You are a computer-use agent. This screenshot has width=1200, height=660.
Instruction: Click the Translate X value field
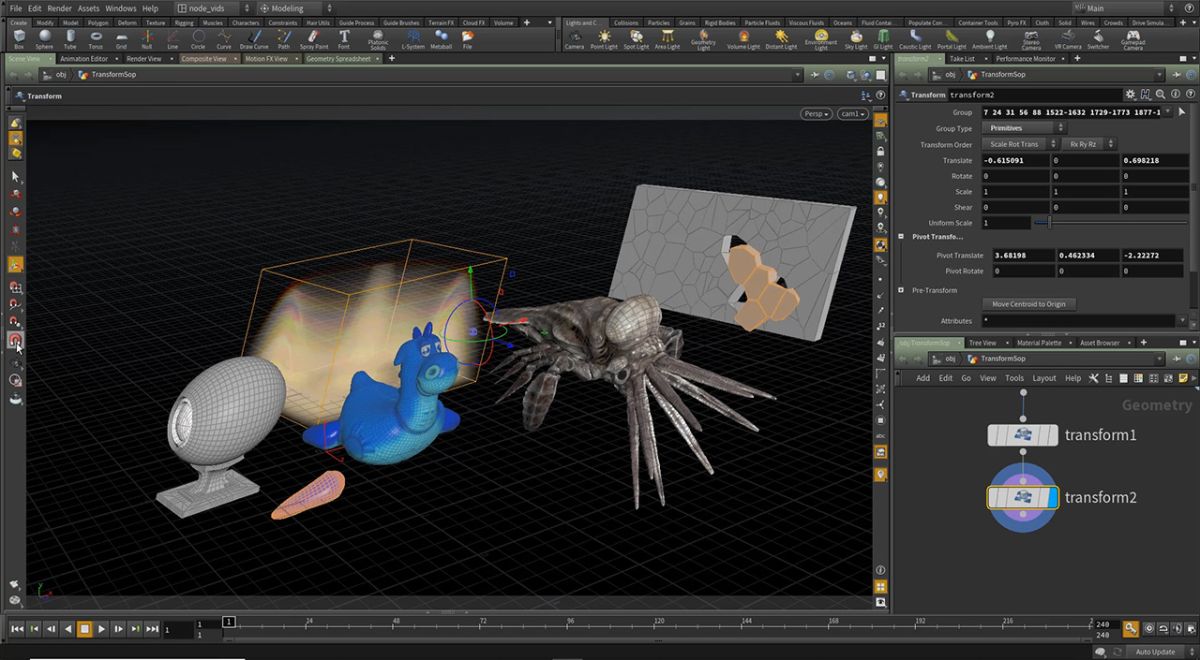1016,160
